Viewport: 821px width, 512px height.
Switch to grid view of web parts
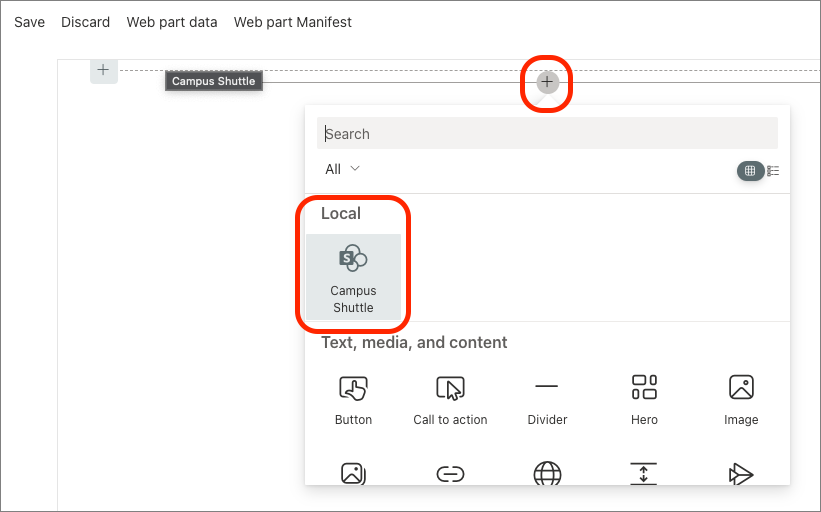pos(750,171)
